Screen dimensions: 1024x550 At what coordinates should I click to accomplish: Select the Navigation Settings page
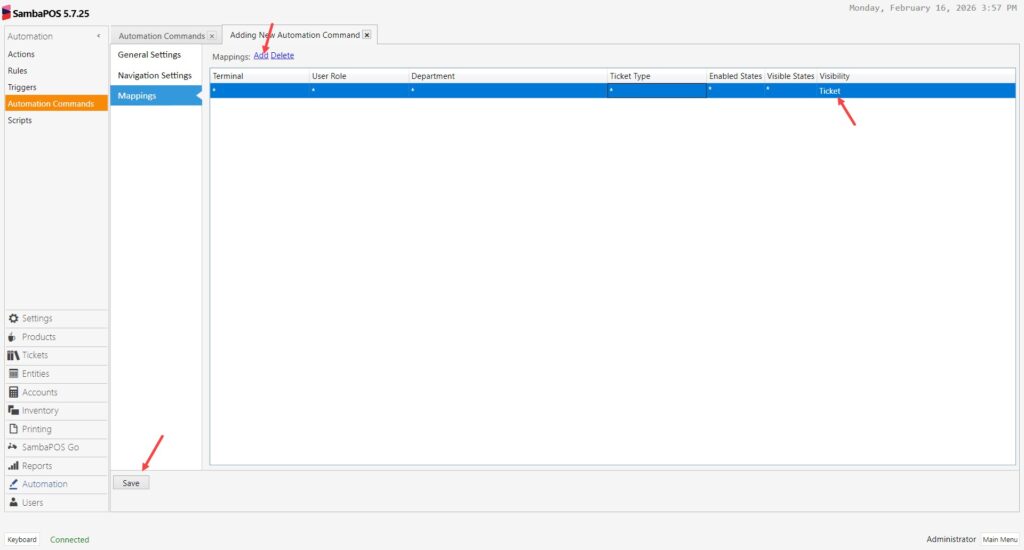(x=154, y=76)
